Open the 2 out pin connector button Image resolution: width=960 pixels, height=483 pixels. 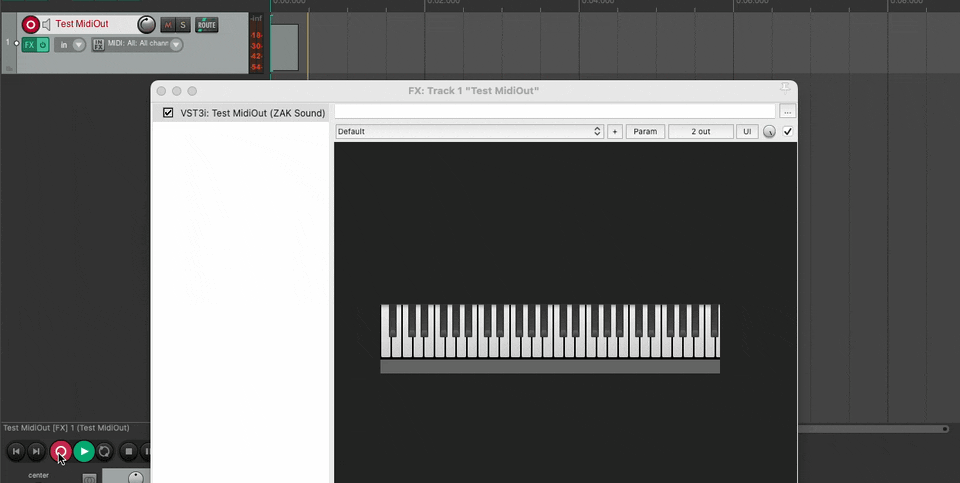[700, 132]
